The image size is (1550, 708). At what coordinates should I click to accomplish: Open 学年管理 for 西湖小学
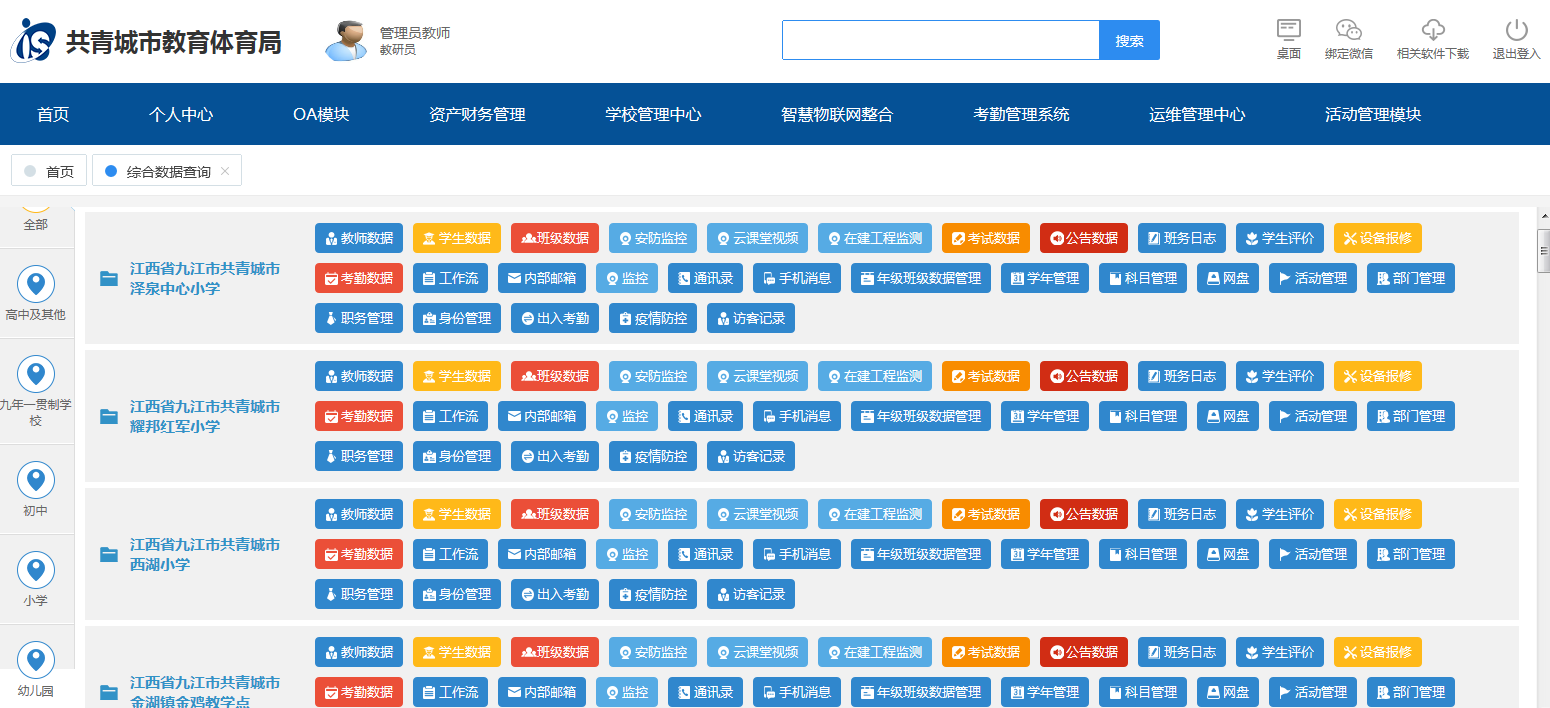1045,554
